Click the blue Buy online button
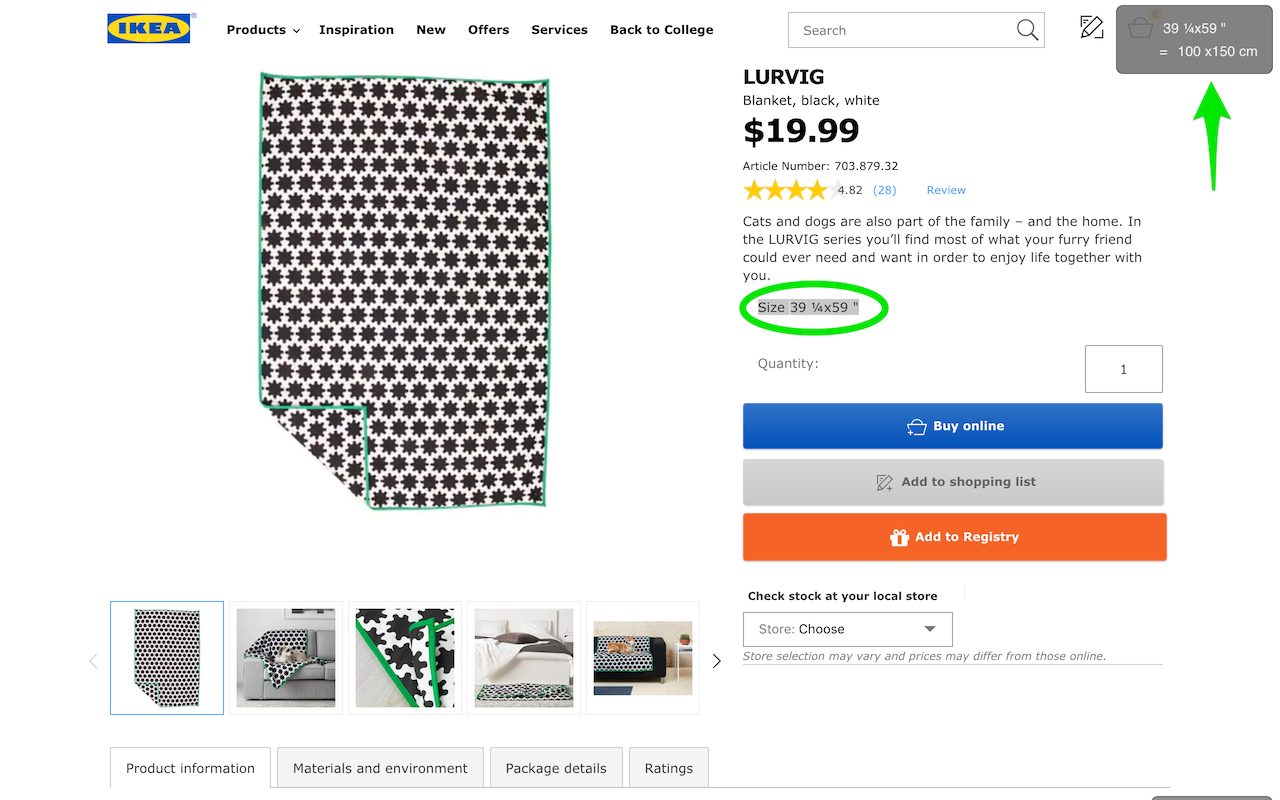1280x800 pixels. (x=952, y=426)
